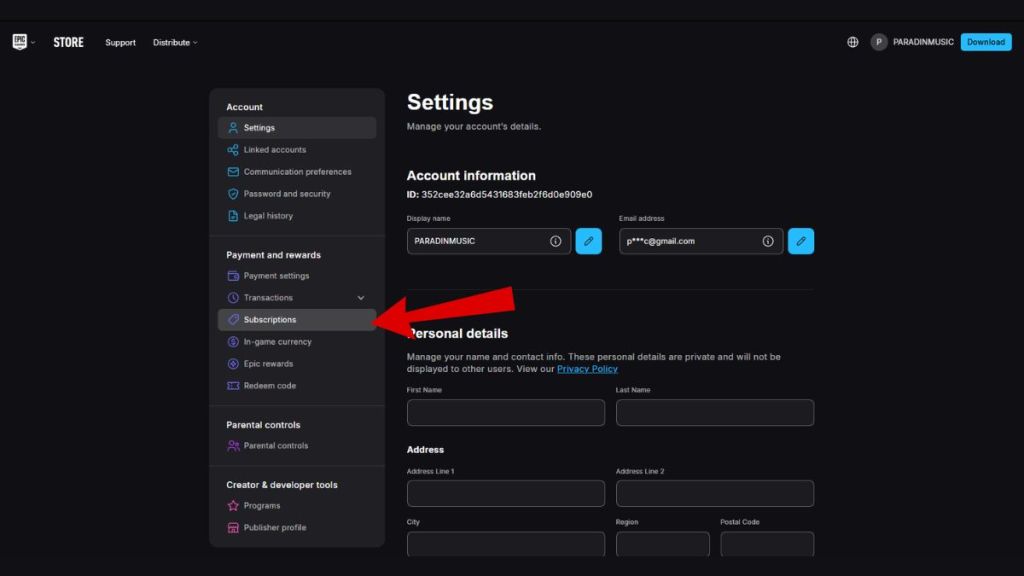The image size is (1024, 576).
Task: Expand the Distribute dropdown
Action: (175, 42)
